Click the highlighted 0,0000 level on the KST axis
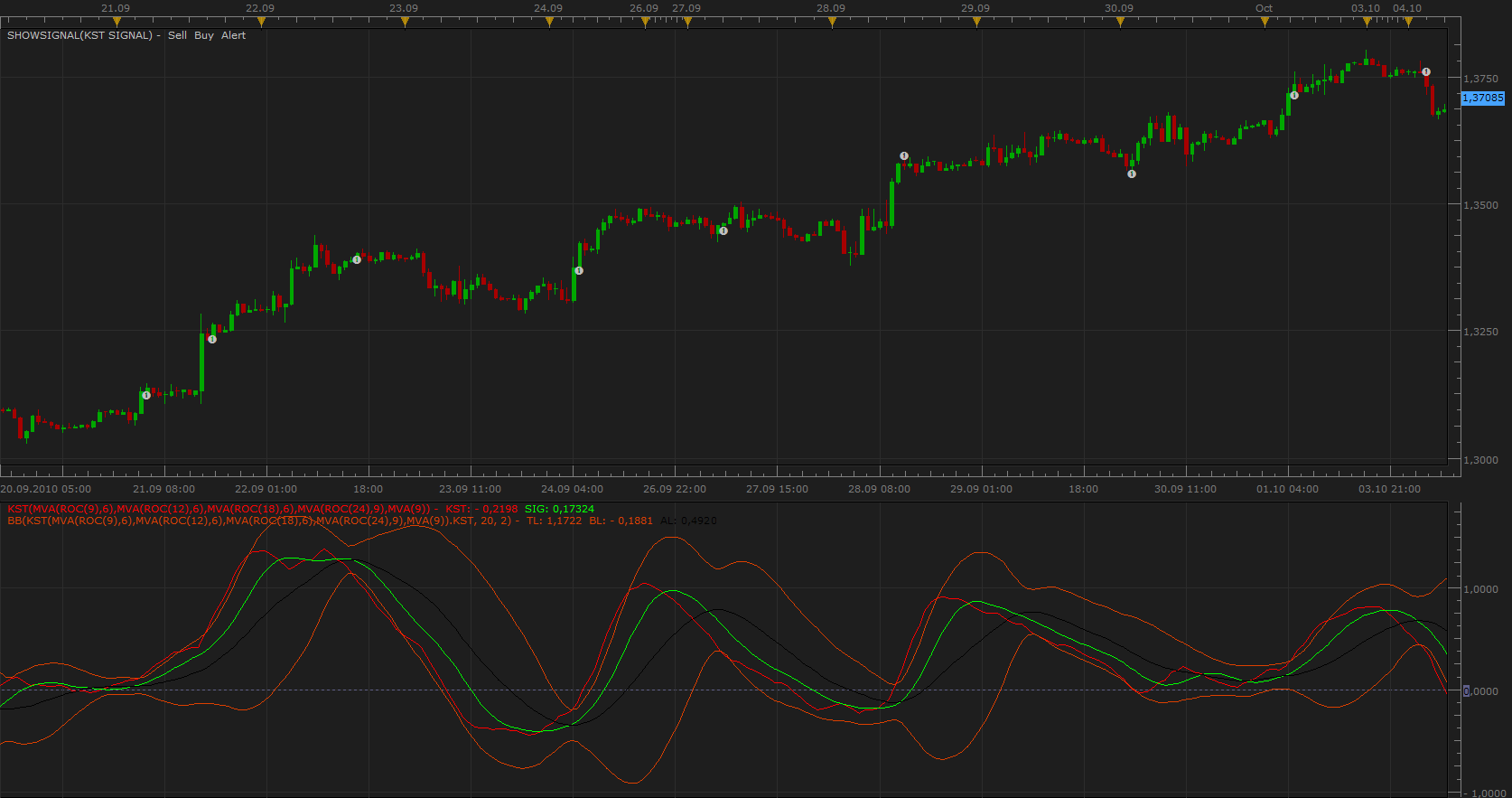 (1481, 690)
